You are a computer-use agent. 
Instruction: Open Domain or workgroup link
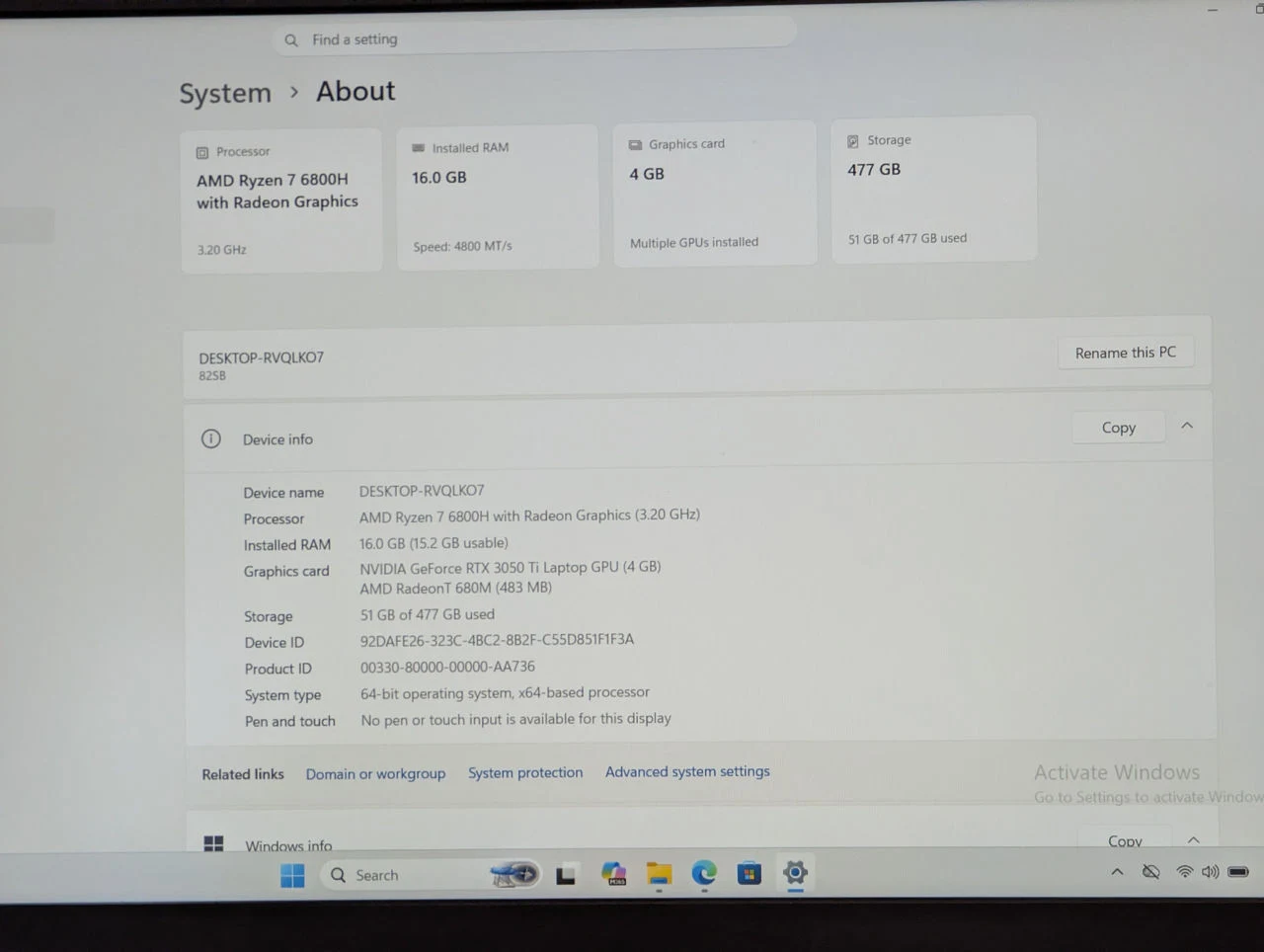(375, 773)
